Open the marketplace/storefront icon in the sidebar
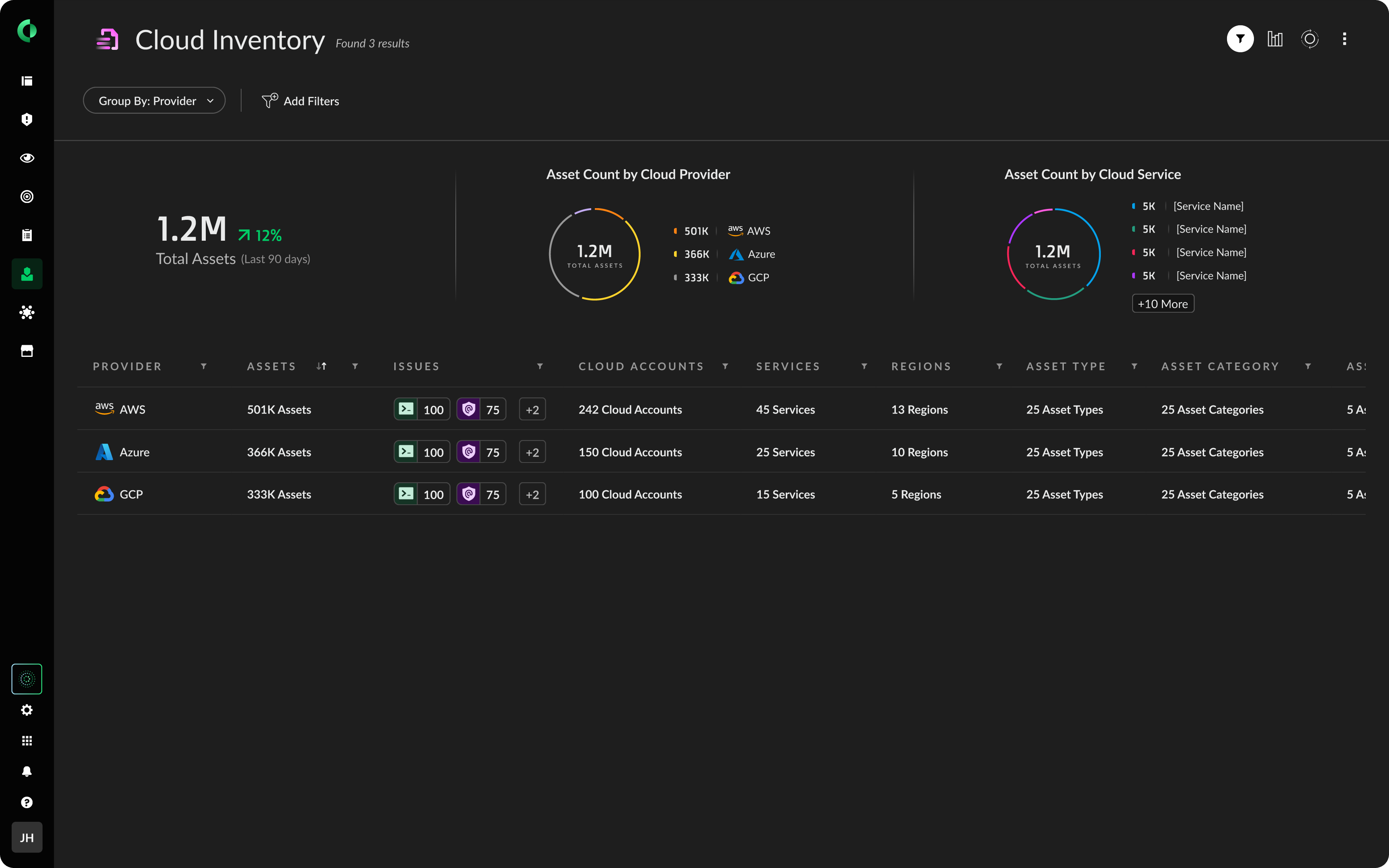Image resolution: width=1389 pixels, height=868 pixels. pyautogui.click(x=27, y=351)
